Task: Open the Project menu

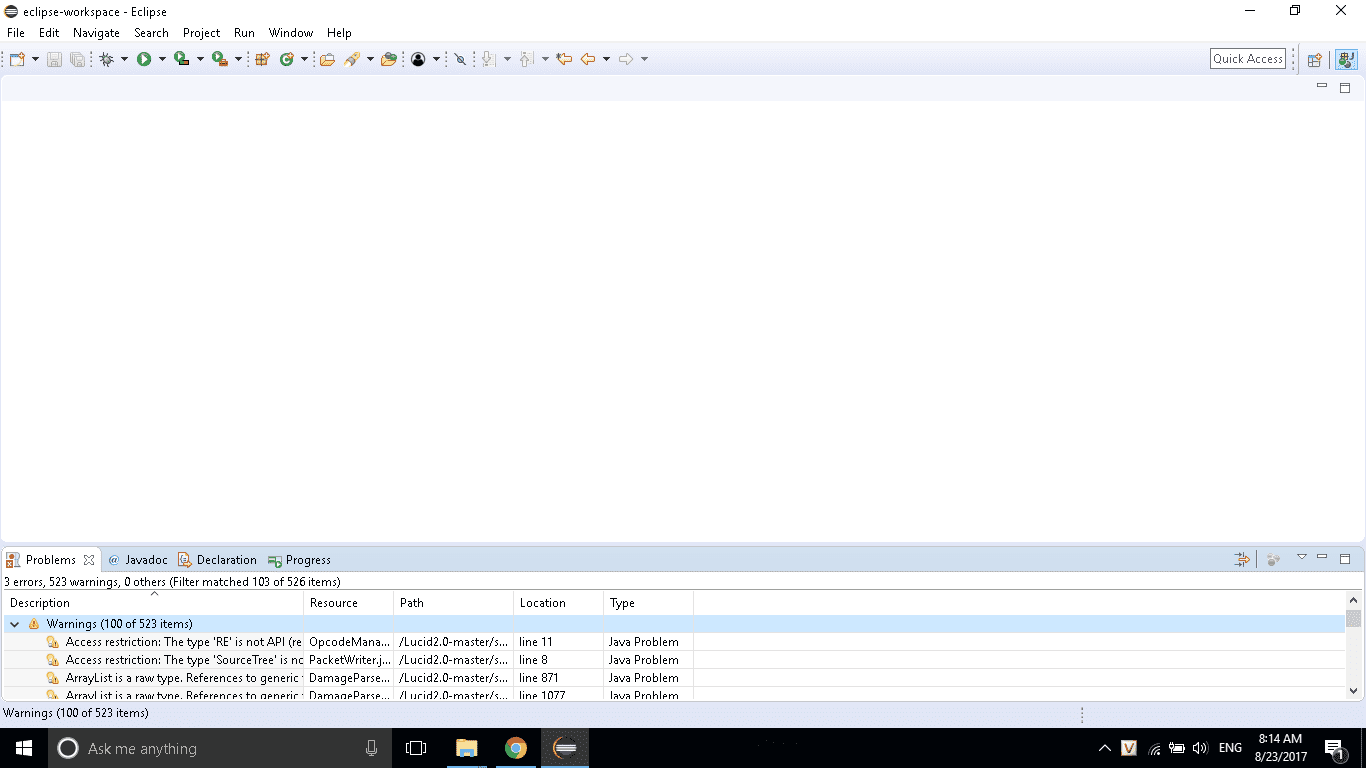Action: click(x=201, y=33)
